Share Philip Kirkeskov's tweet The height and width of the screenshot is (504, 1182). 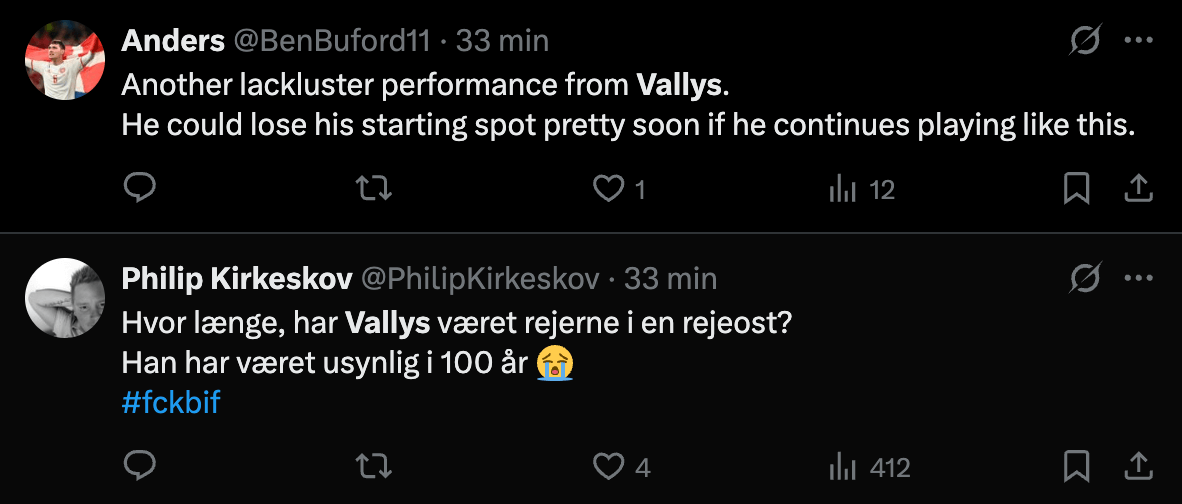[1139, 466]
